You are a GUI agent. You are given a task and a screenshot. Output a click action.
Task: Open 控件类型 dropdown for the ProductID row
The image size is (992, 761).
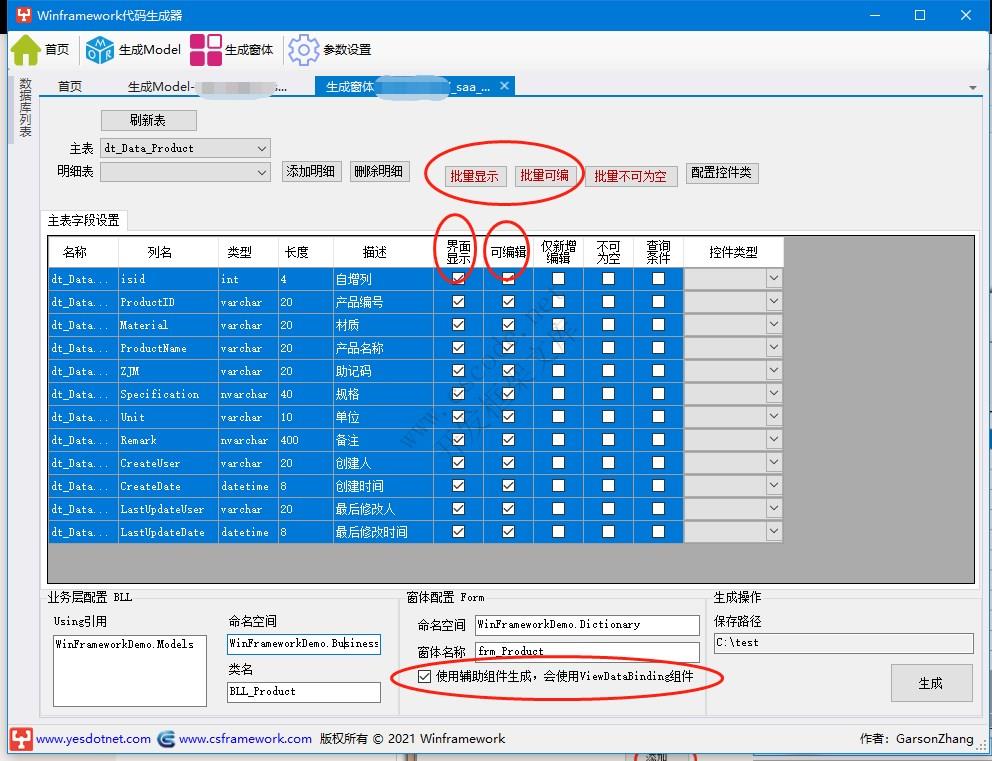[x=775, y=301]
